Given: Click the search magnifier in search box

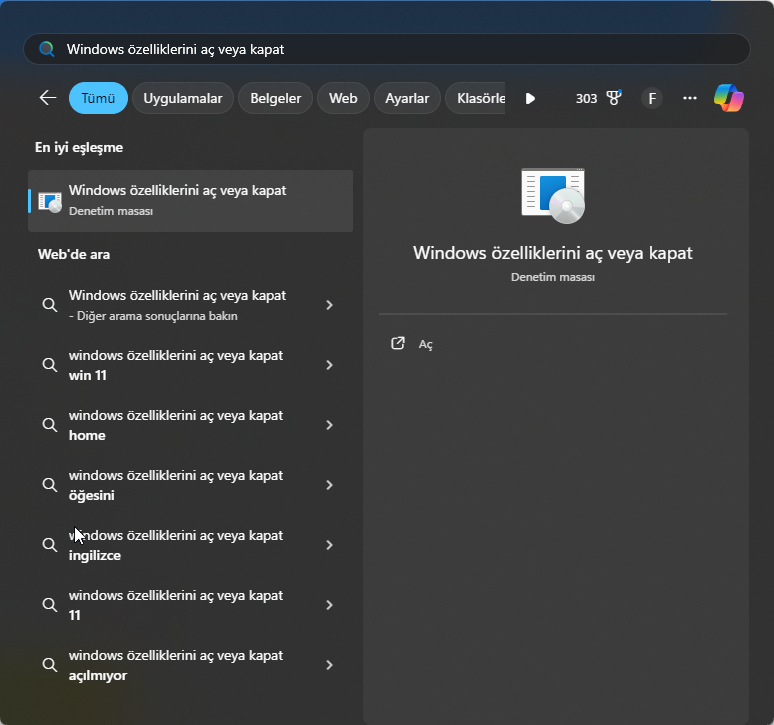Looking at the screenshot, I should pos(47,49).
